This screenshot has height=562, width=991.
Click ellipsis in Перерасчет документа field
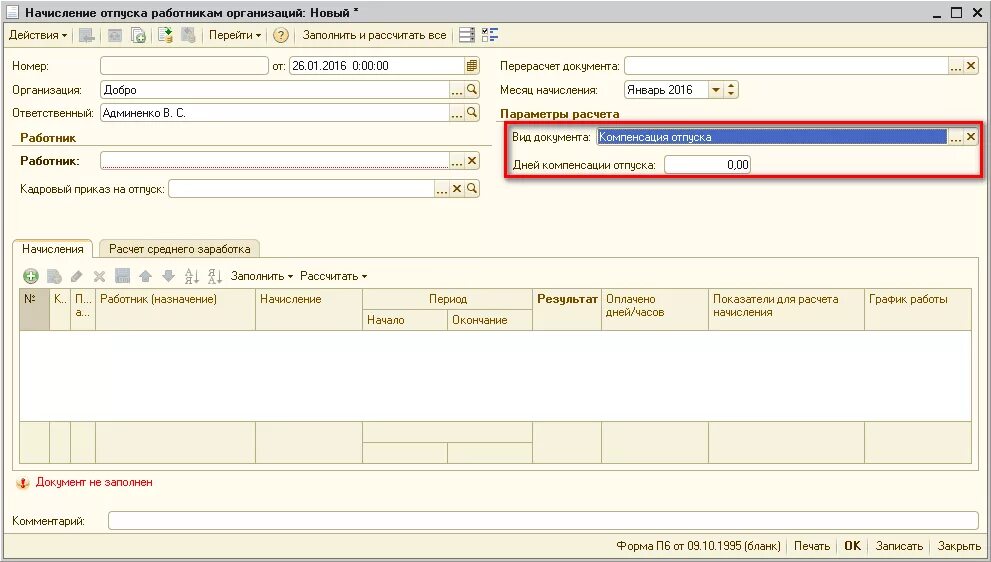[x=956, y=66]
